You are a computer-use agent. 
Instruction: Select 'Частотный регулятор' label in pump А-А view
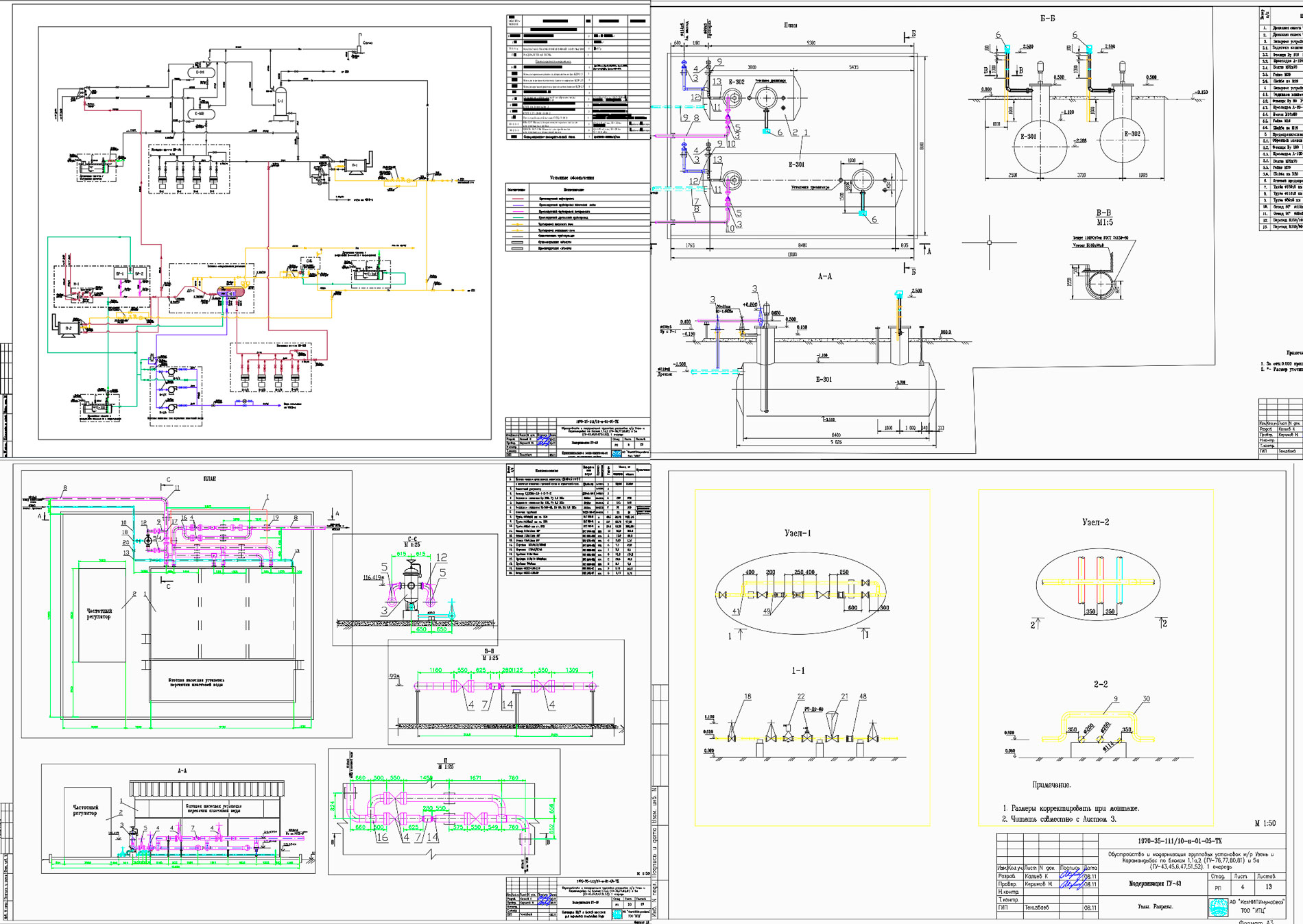coord(85,810)
